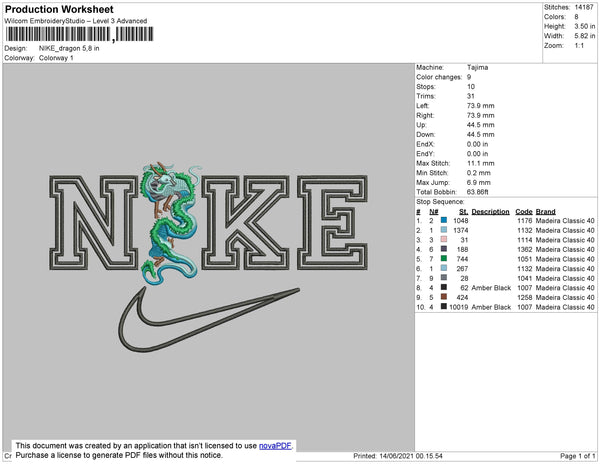The height and width of the screenshot is (464, 600).
Task: Click the dragon embroidery in the design preview
Action: pos(170,223)
